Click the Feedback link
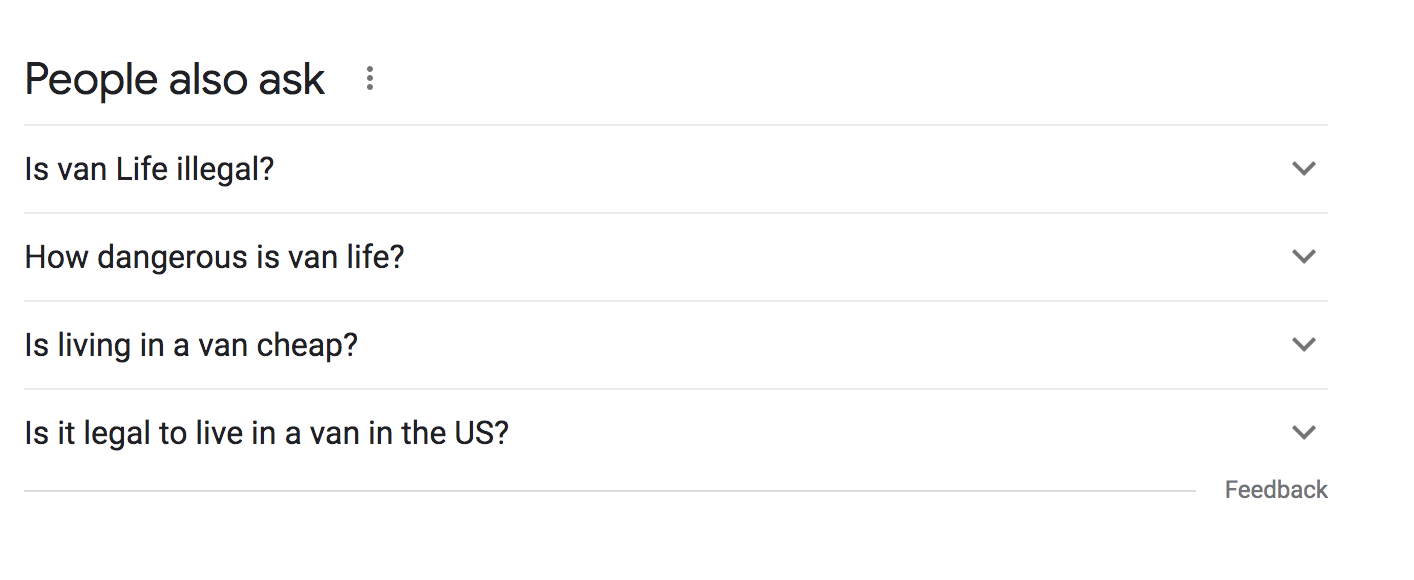1414x580 pixels. (1276, 490)
